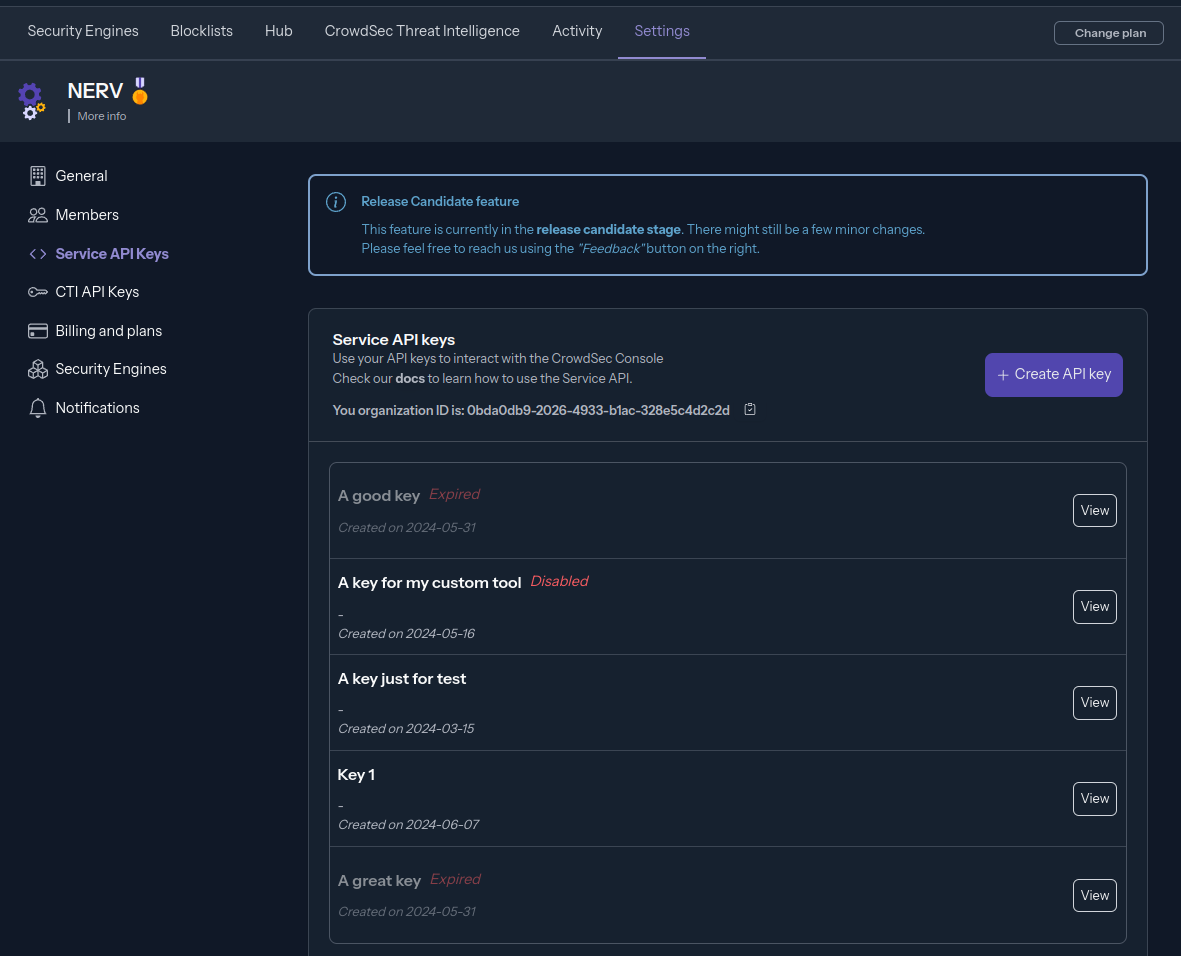Screen dimensions: 1181x956
Task: Select the Service API Keys code brackets icon
Action: 38,253
